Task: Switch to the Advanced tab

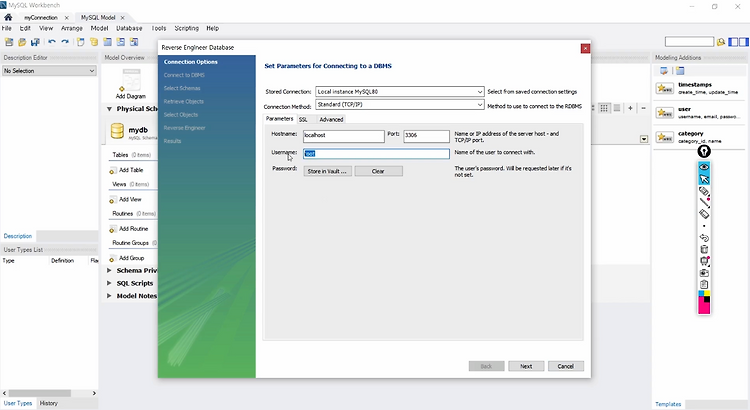Action: coord(331,120)
